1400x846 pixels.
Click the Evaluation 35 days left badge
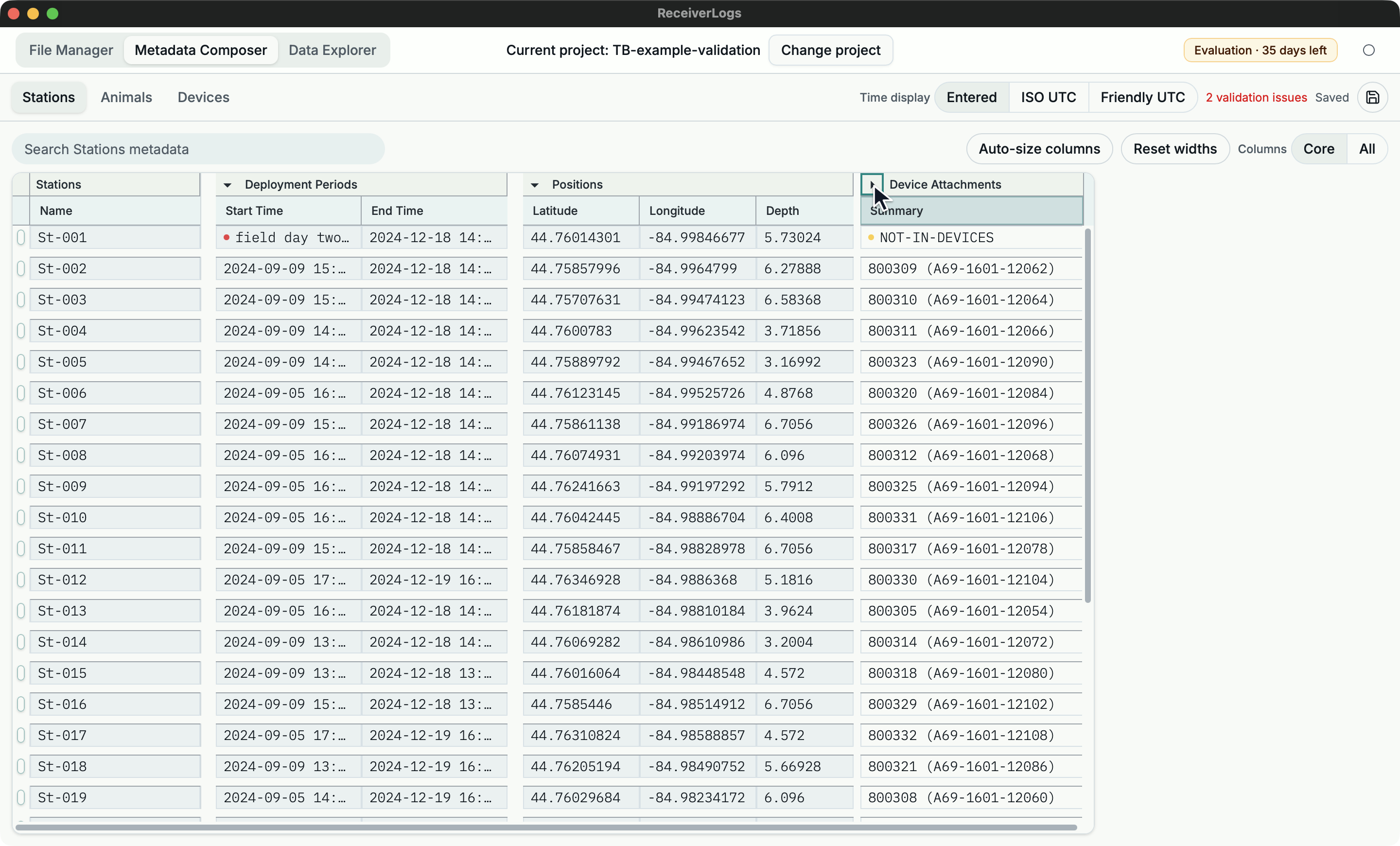pyautogui.click(x=1260, y=50)
